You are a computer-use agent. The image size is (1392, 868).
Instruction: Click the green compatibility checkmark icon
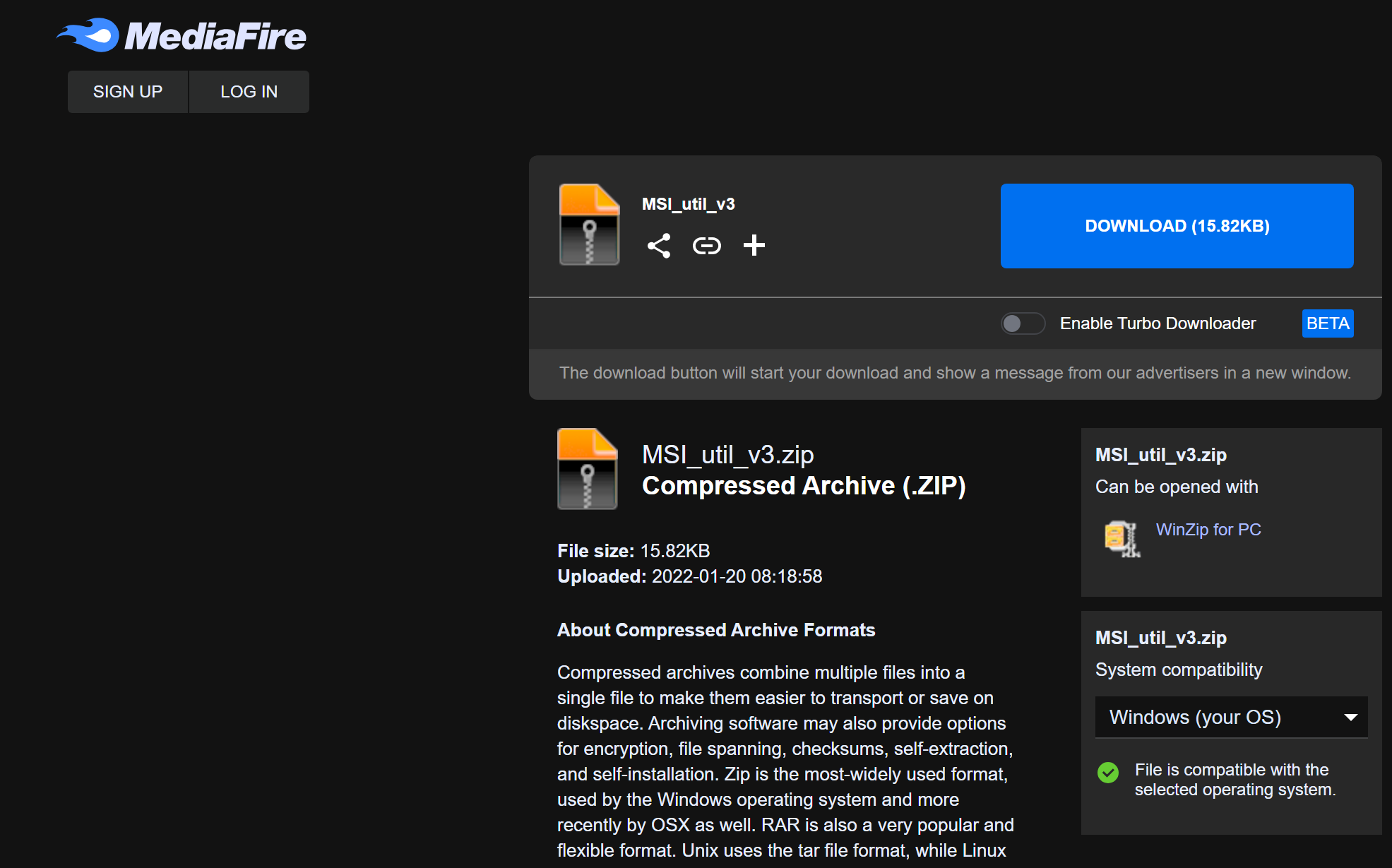[1107, 773]
